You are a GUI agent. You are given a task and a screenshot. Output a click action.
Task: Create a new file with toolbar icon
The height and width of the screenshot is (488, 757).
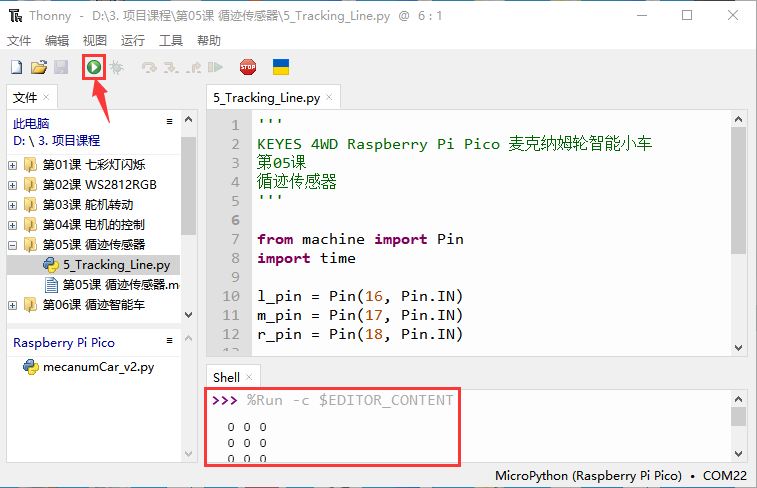click(16, 67)
